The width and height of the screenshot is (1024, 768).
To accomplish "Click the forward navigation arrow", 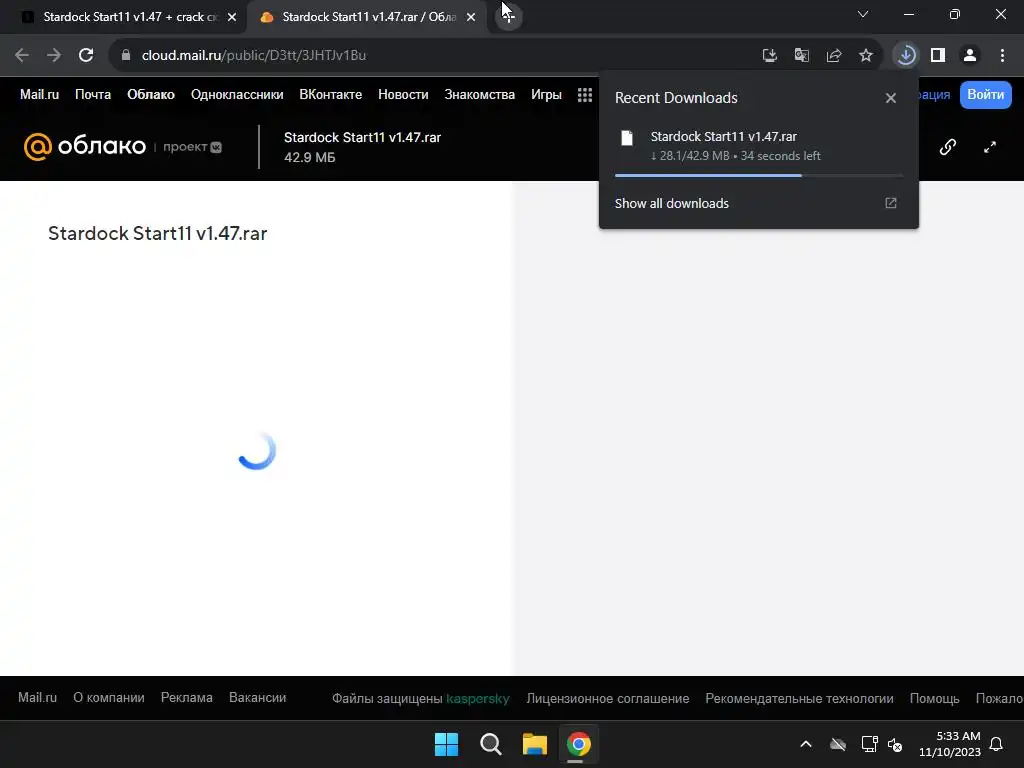I will [54, 56].
